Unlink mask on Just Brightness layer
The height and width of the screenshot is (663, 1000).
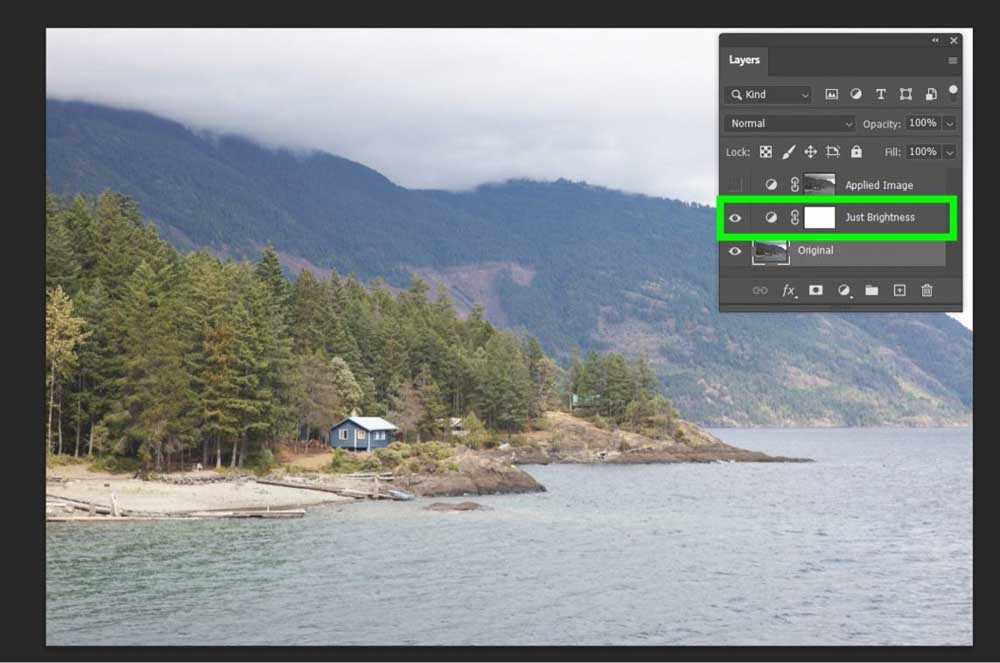[x=795, y=217]
